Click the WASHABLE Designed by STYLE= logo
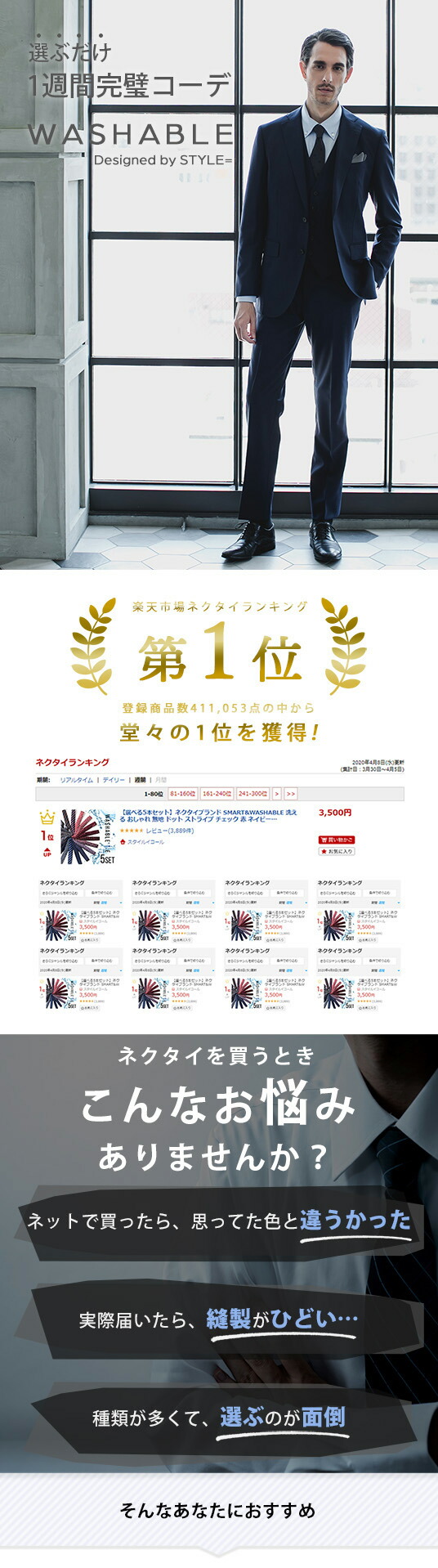Viewport: 438px width, 1568px height. (131, 144)
